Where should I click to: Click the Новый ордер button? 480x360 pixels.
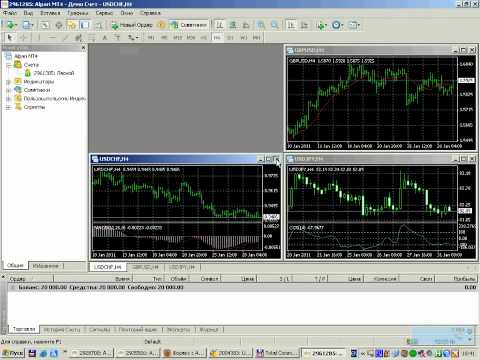click(x=132, y=25)
